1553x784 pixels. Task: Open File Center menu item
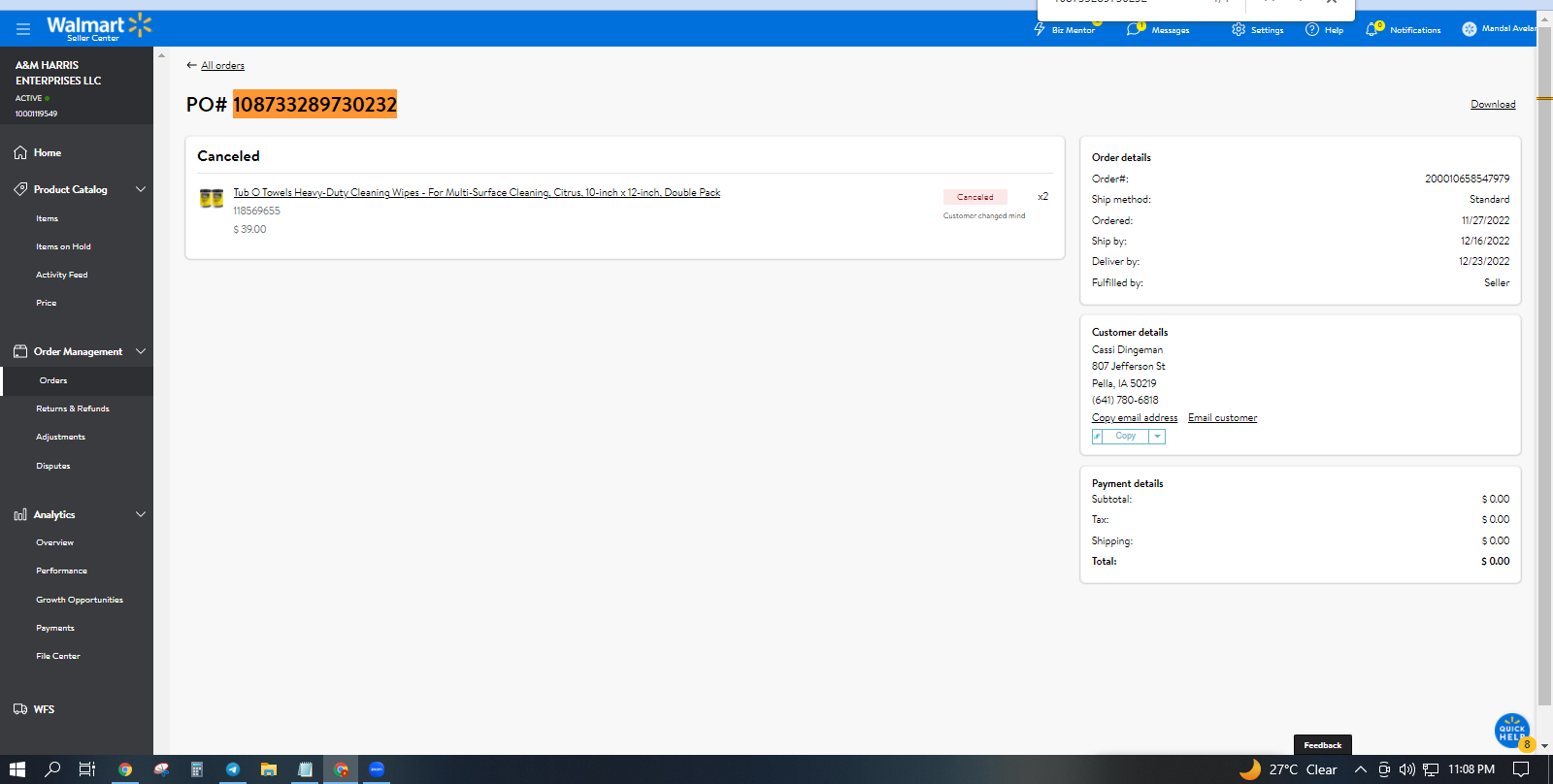[58, 656]
